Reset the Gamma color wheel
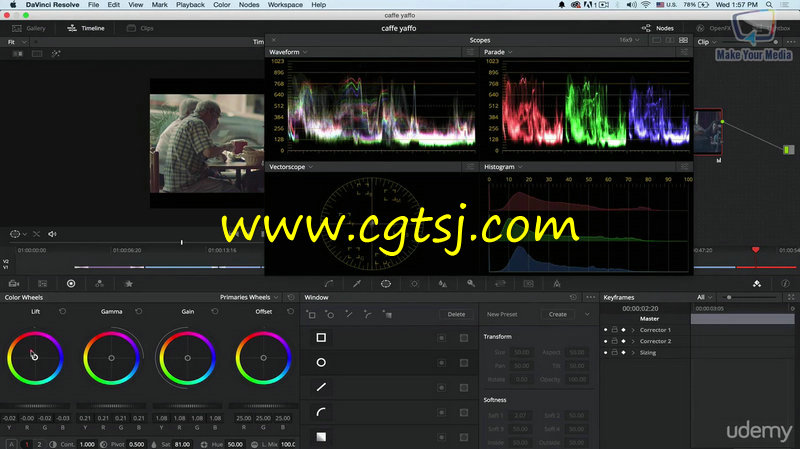 [x=139, y=311]
